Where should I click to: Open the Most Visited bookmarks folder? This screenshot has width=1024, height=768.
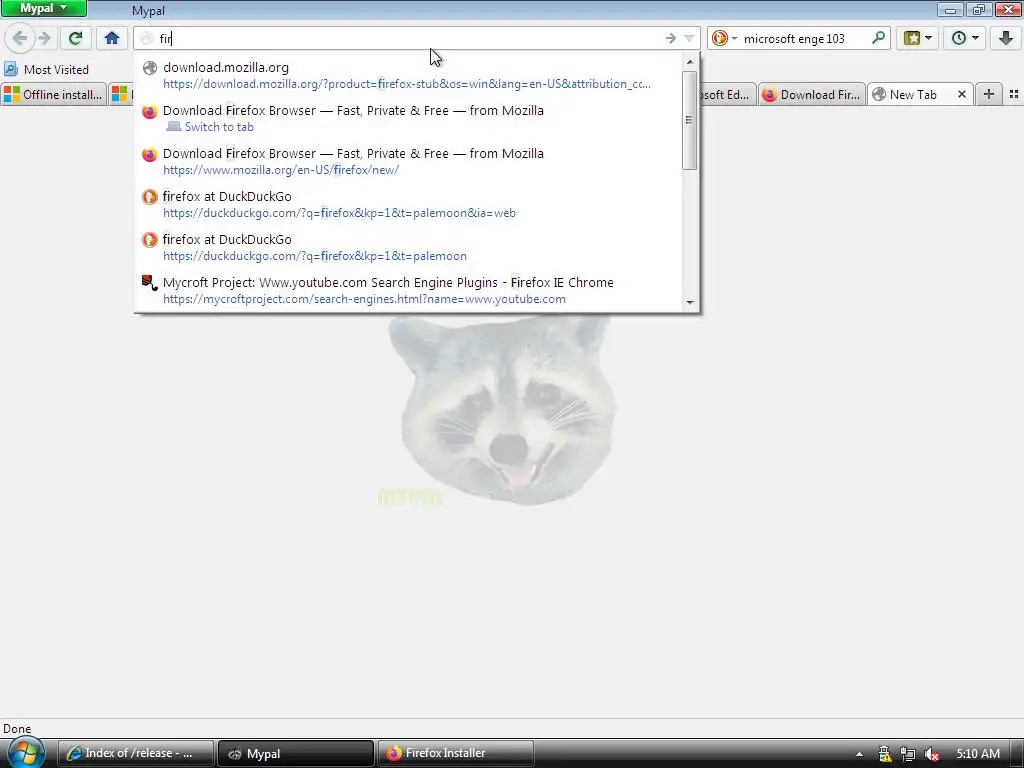(47, 69)
